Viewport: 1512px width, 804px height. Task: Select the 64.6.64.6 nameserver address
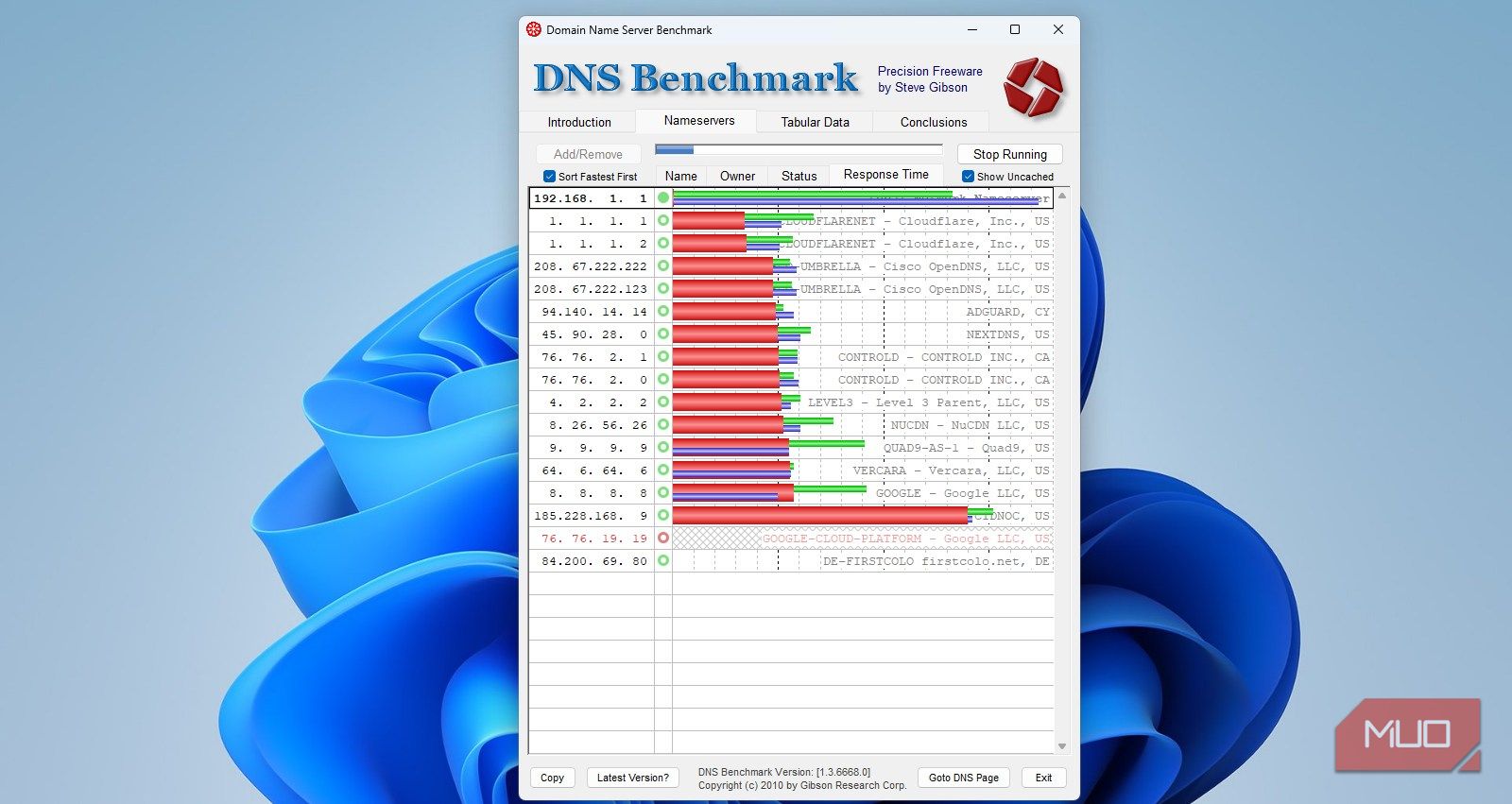click(592, 470)
